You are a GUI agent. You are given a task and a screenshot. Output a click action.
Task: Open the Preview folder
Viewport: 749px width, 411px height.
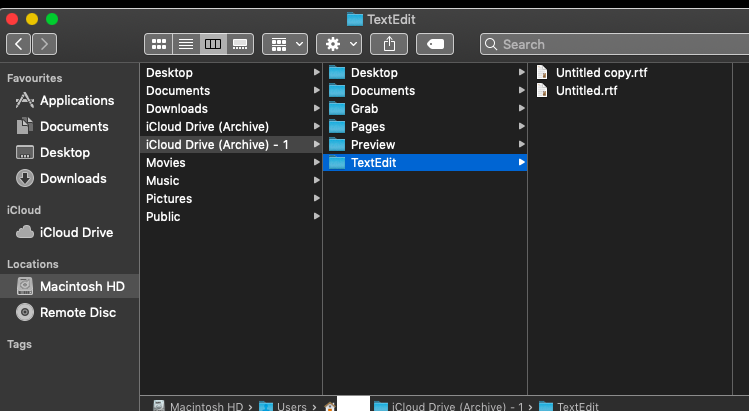click(x=425, y=144)
